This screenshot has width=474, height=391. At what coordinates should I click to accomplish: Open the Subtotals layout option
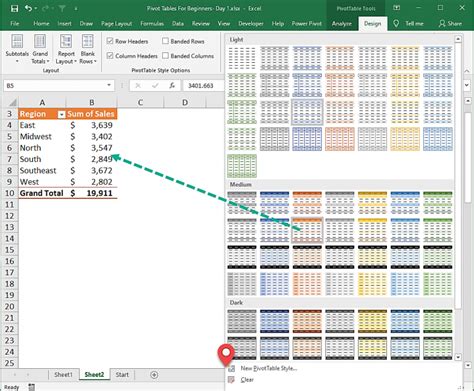pos(17,49)
